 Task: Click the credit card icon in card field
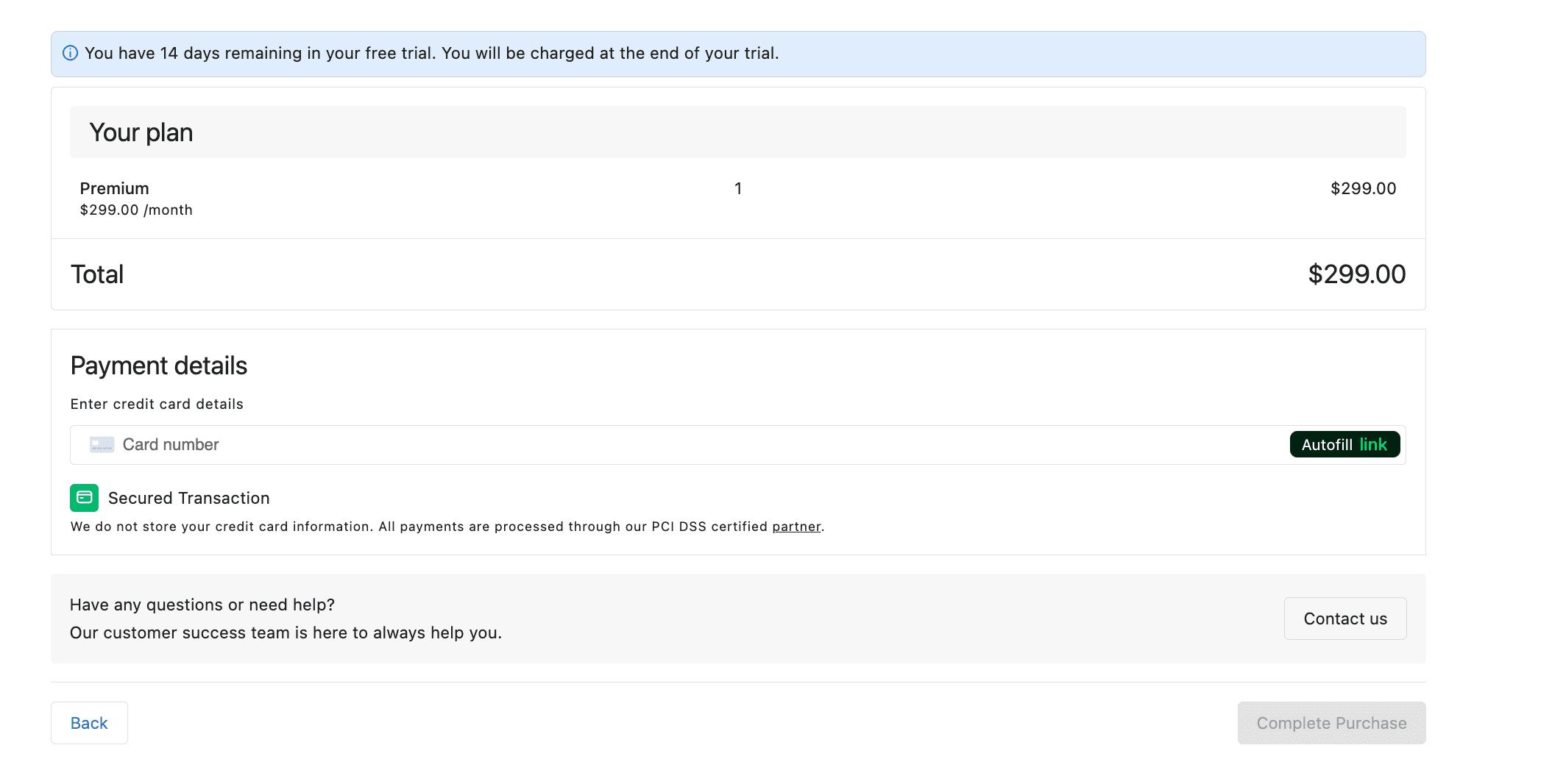(x=102, y=444)
